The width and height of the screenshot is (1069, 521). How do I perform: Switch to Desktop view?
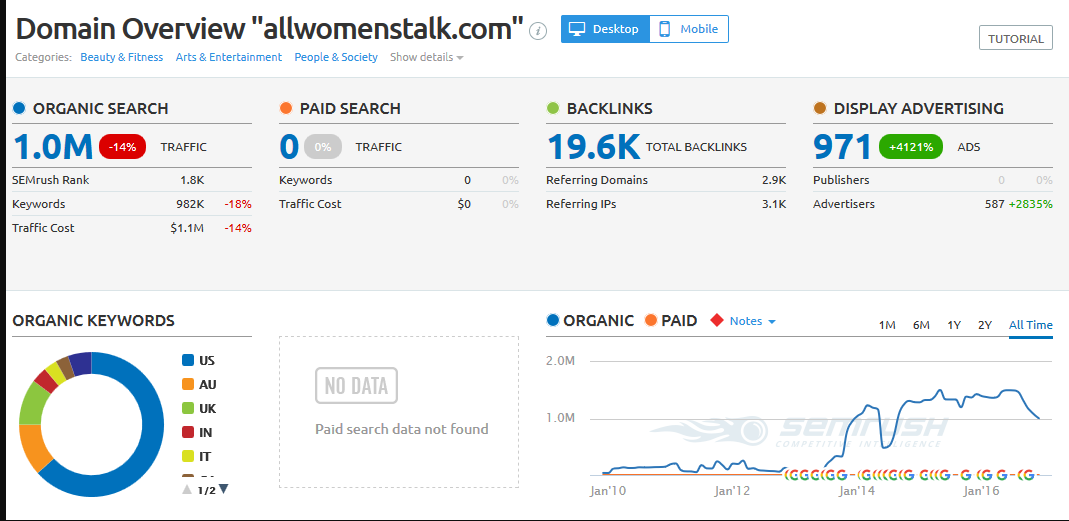click(605, 29)
